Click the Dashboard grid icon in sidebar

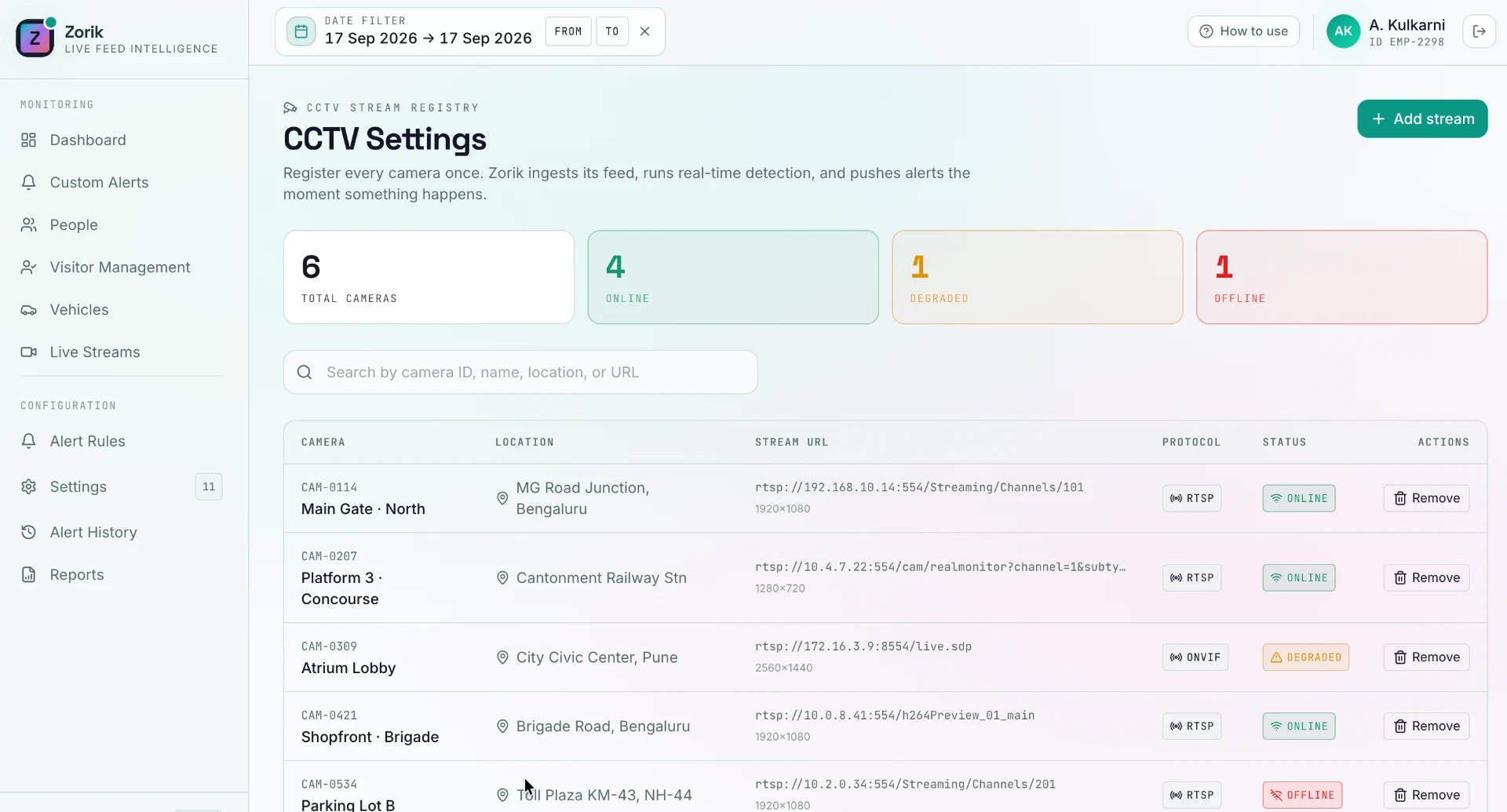pos(29,140)
